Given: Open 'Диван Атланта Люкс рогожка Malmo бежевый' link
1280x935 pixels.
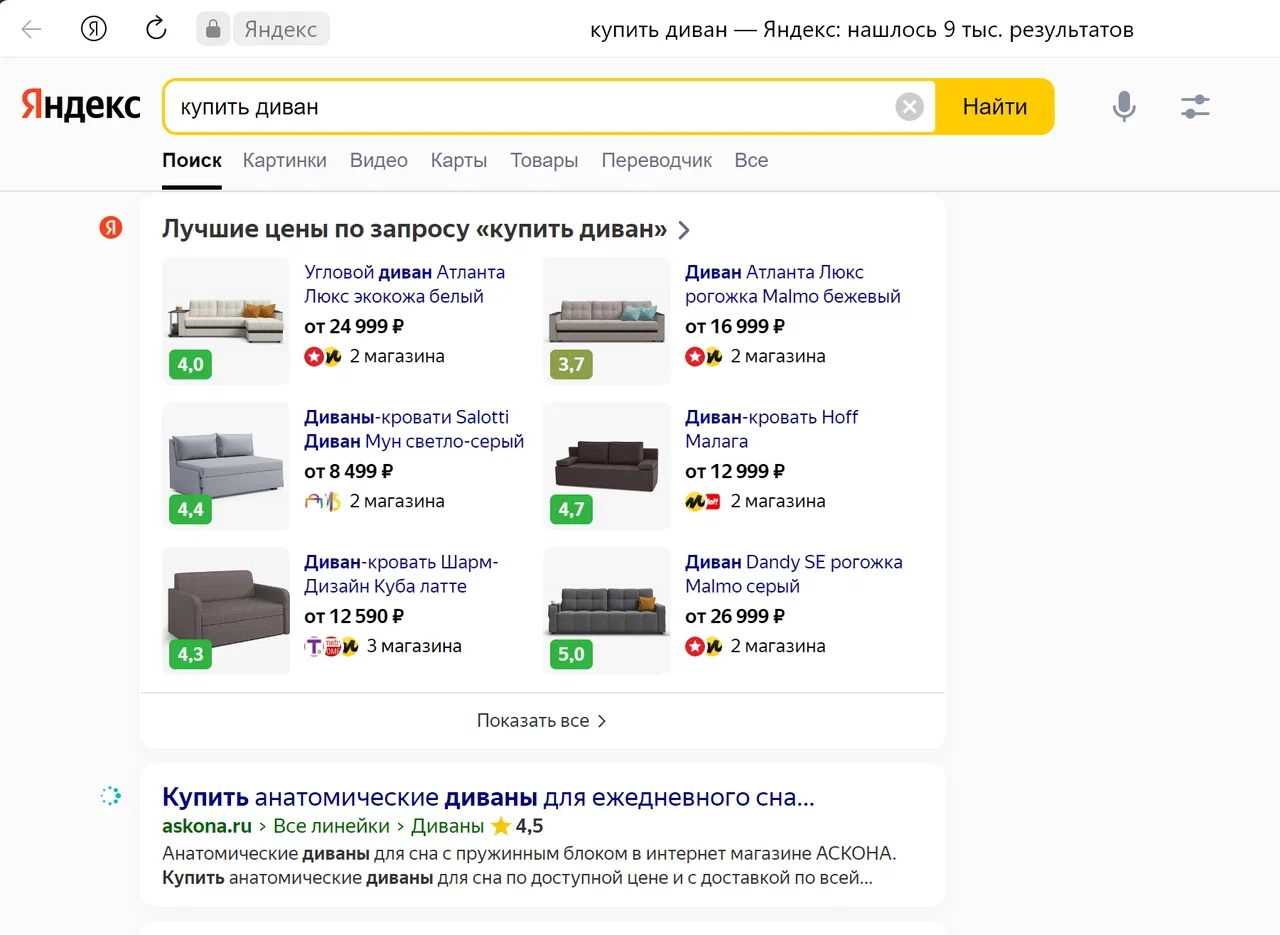Looking at the screenshot, I should tap(793, 284).
